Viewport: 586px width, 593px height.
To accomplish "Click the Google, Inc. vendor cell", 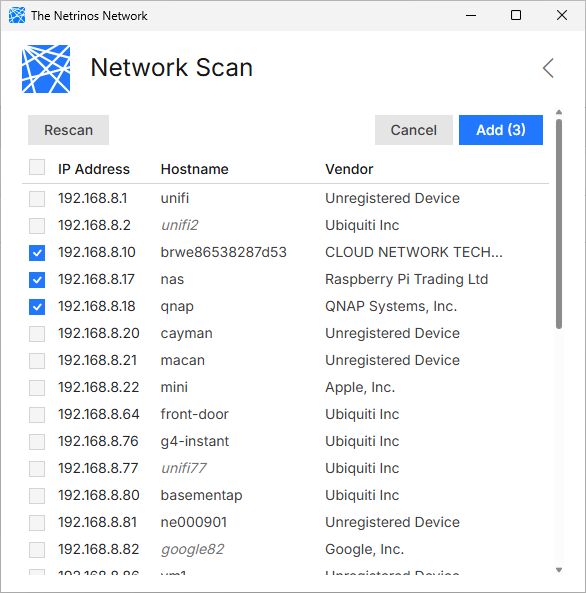I will tap(365, 549).
